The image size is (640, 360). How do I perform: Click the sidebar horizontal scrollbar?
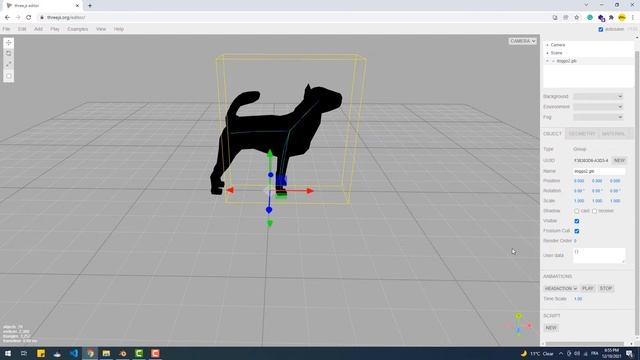[584, 344]
